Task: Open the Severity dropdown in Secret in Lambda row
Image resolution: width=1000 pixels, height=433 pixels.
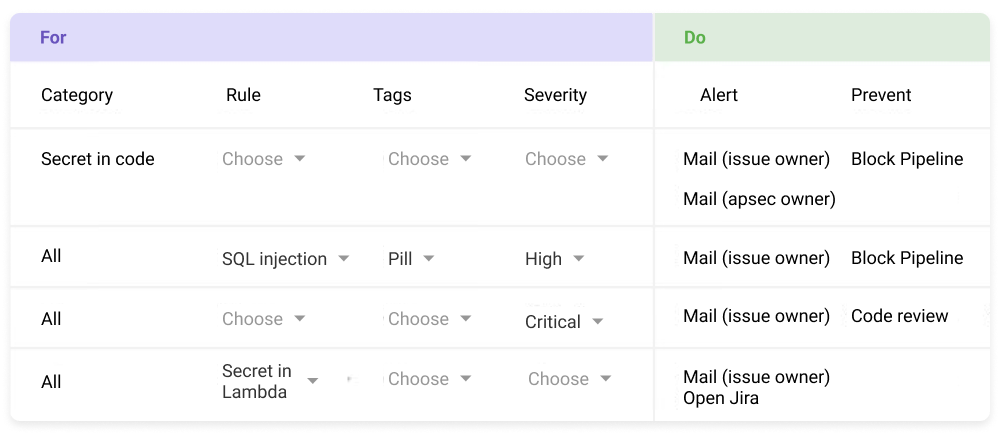Action: pyautogui.click(x=569, y=379)
